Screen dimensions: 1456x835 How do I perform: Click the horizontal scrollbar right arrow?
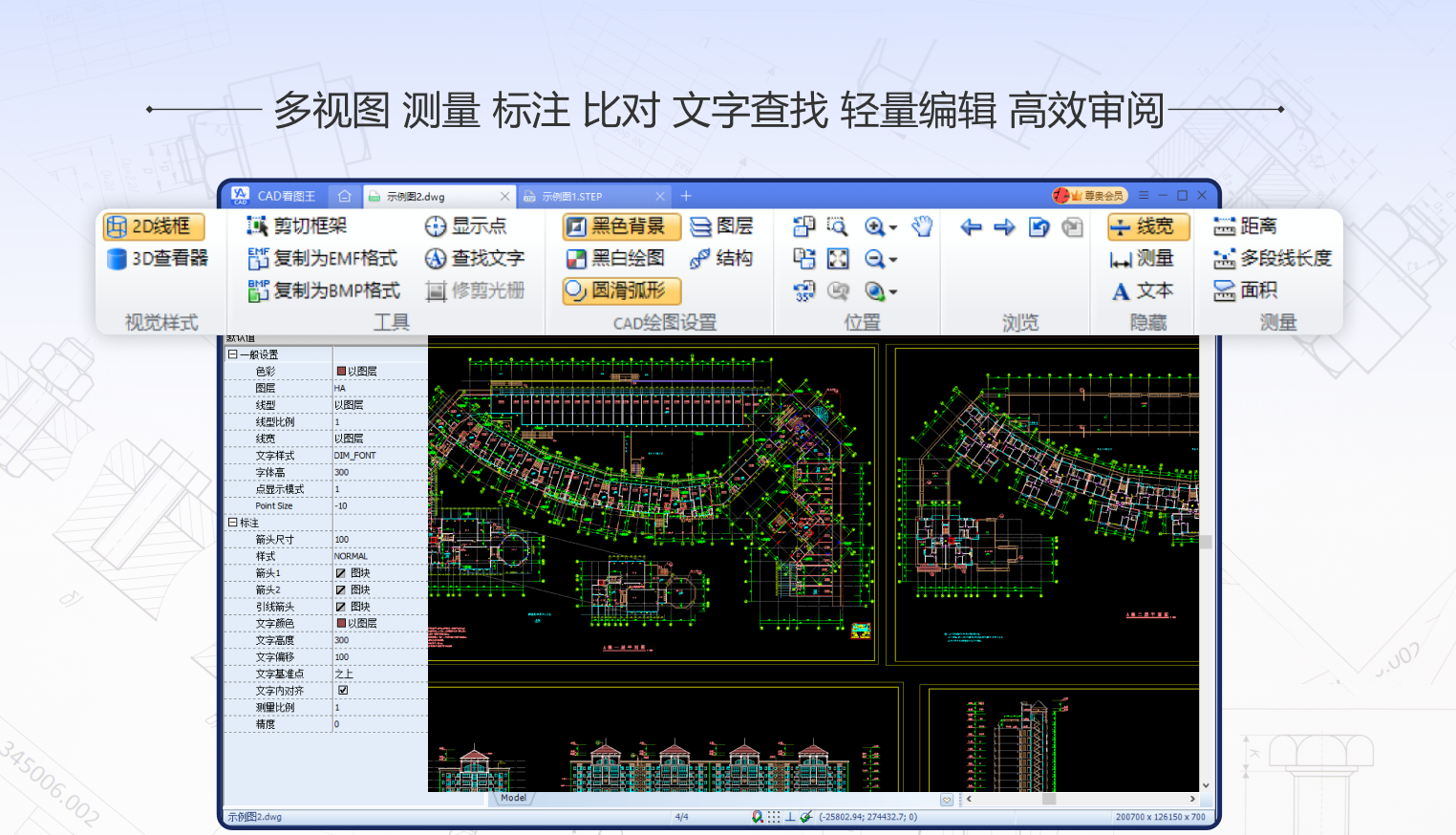pyautogui.click(x=1191, y=799)
